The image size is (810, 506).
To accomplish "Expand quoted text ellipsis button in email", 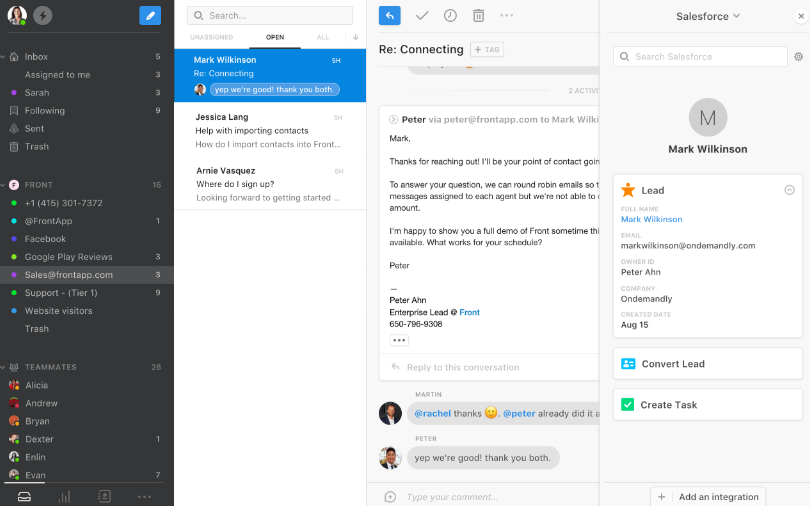I will (399, 340).
